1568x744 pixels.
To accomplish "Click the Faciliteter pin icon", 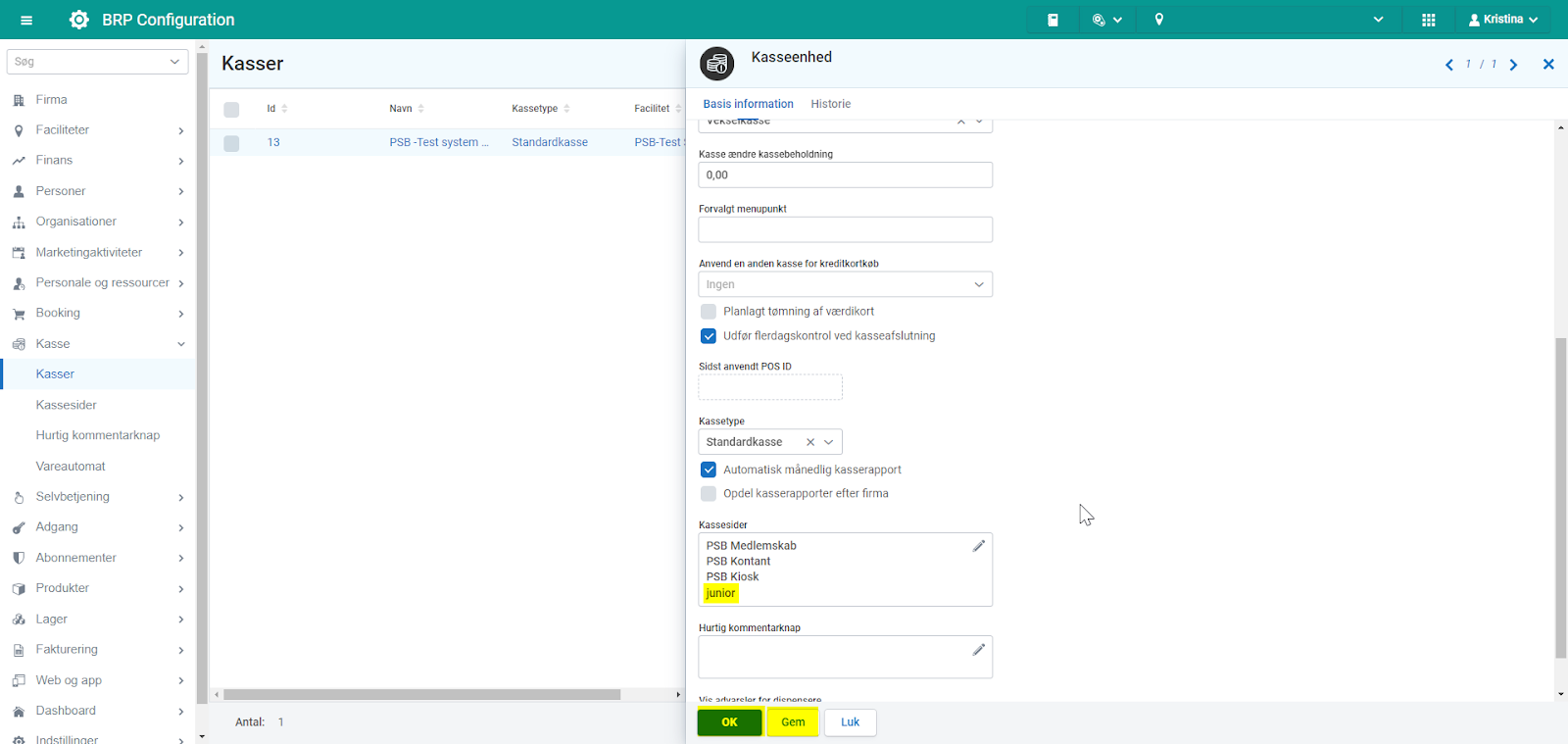I will click(19, 130).
